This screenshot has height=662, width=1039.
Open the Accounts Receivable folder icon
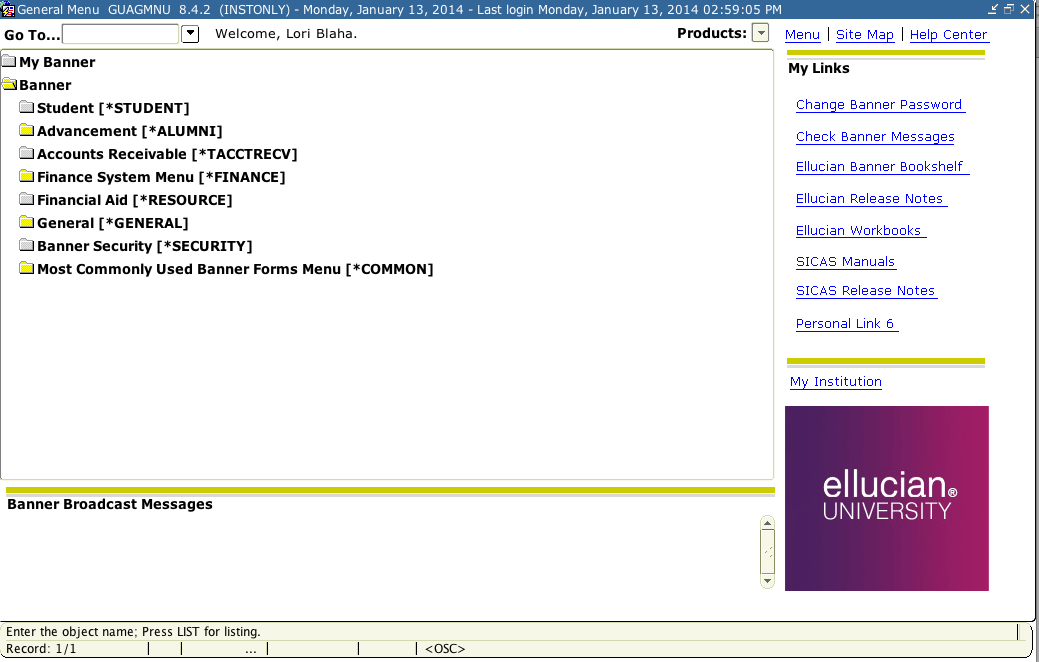pyautogui.click(x=27, y=154)
